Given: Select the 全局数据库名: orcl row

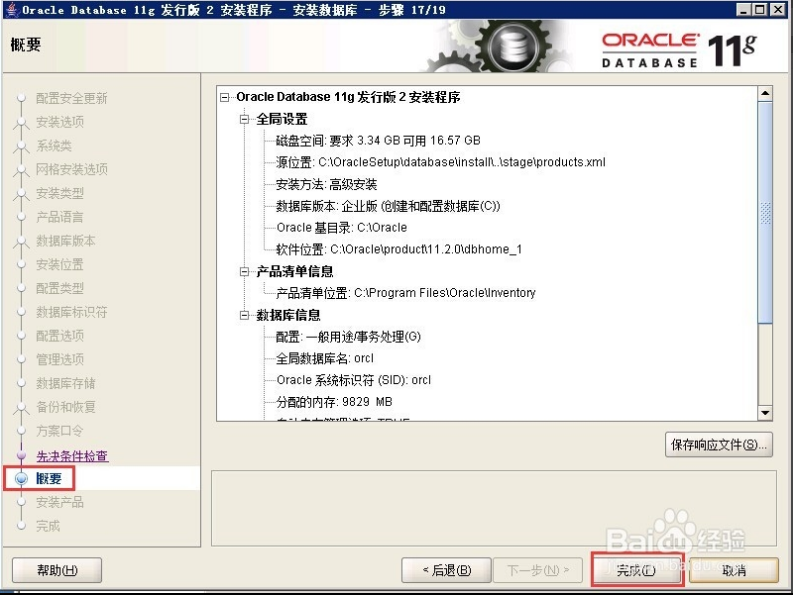Looking at the screenshot, I should (325, 358).
